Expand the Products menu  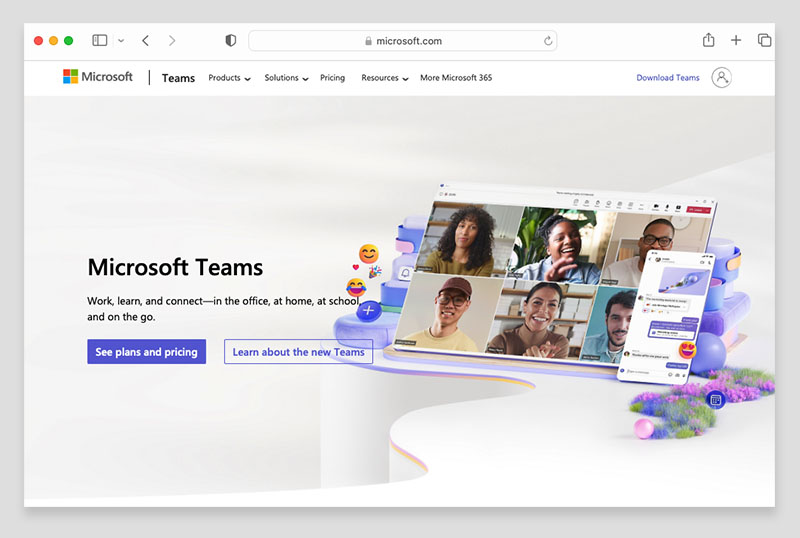coord(229,78)
